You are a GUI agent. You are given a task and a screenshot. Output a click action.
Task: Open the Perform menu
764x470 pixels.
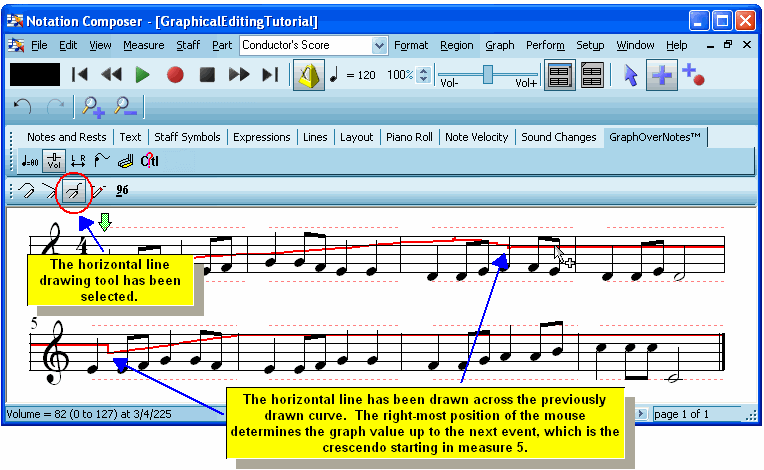545,46
